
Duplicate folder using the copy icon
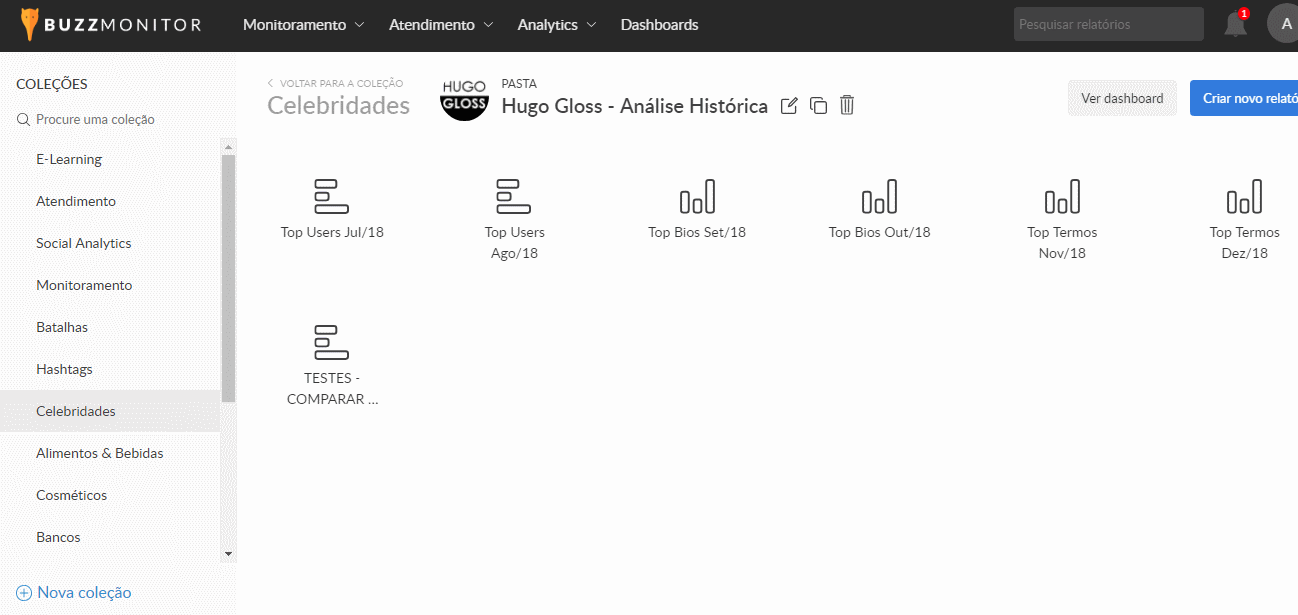818,106
